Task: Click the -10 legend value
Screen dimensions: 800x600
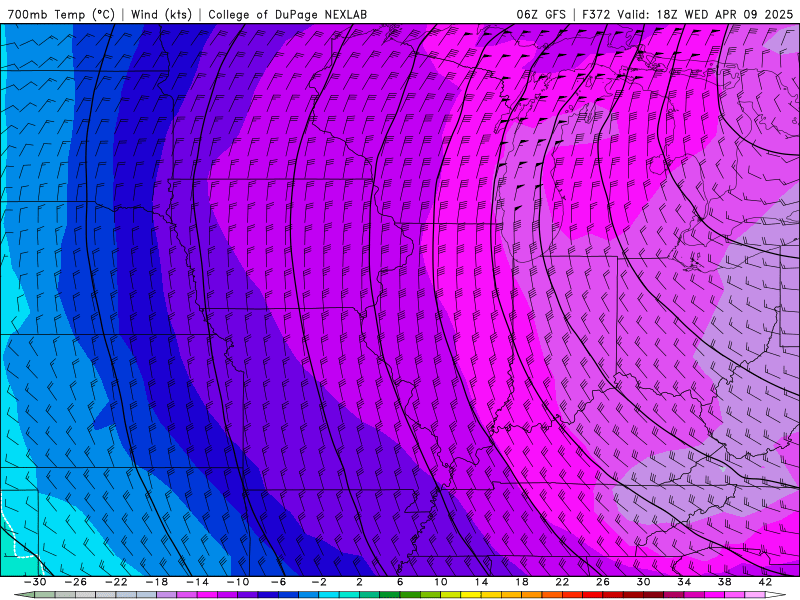Action: pyautogui.click(x=238, y=582)
